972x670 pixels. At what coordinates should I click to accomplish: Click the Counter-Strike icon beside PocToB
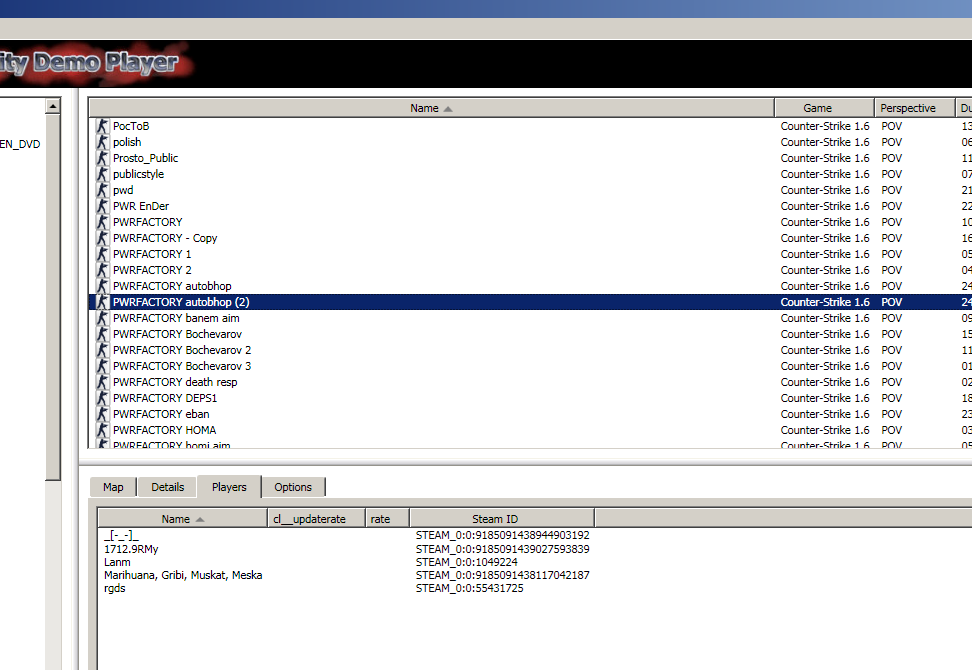click(102, 126)
